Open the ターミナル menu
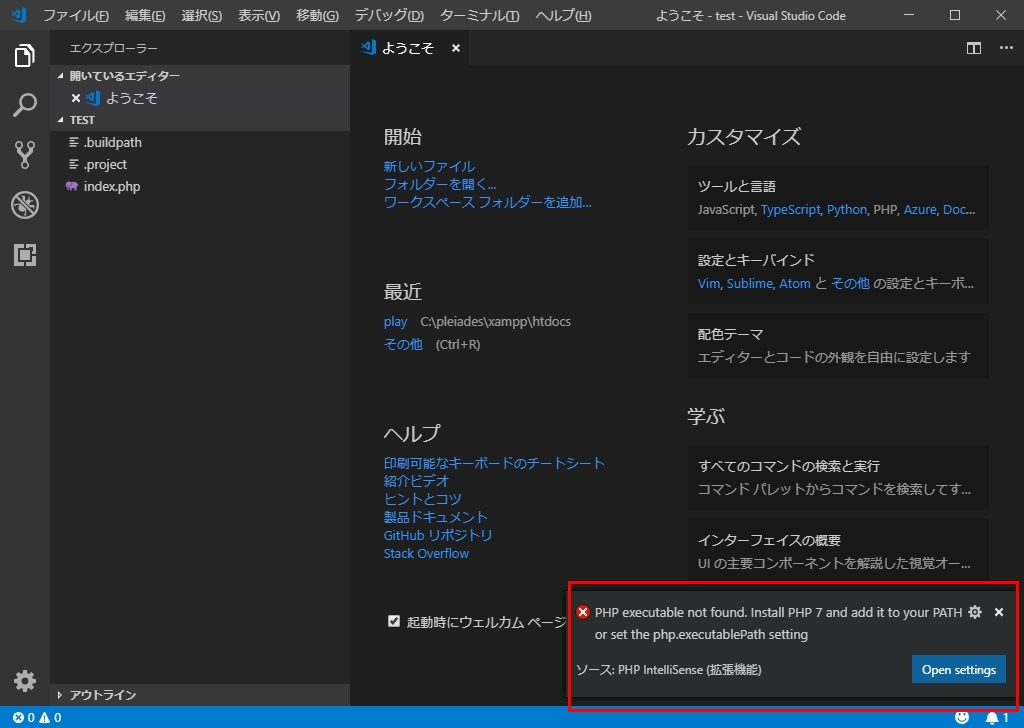 [480, 15]
